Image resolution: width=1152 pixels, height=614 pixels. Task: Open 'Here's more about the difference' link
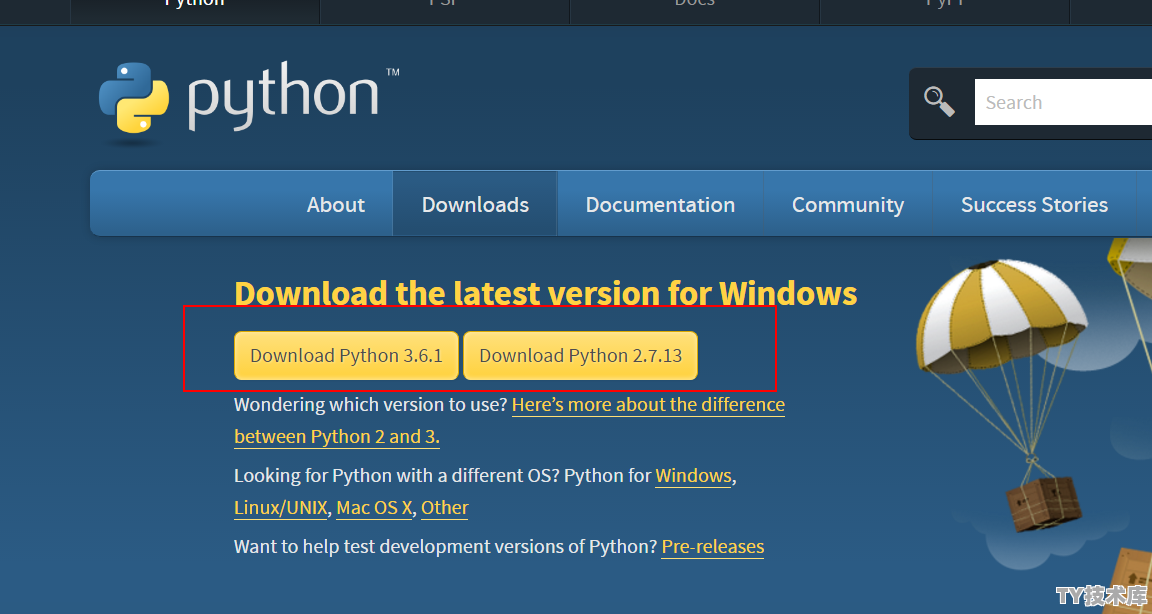tap(648, 405)
